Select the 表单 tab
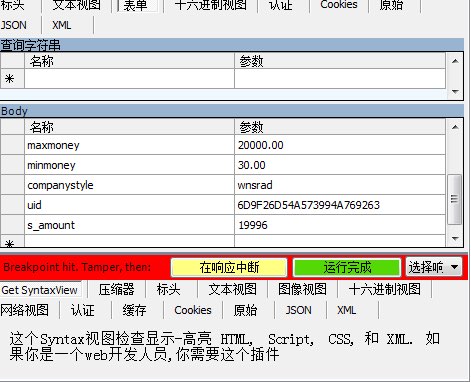471x382 pixels. tap(137, 6)
